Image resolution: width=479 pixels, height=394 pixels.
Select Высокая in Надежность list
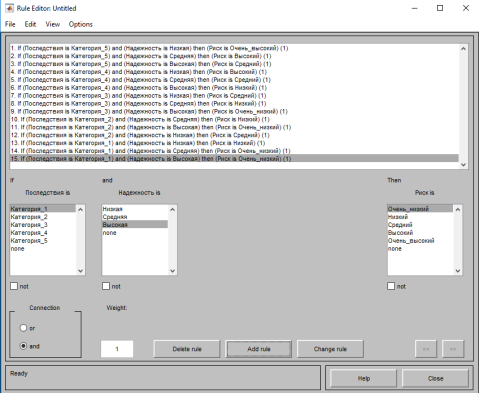(x=135, y=225)
